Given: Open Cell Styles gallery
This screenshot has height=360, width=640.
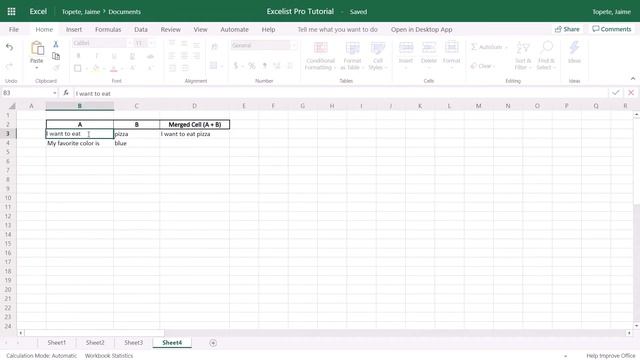Looking at the screenshot, I should 378,55.
